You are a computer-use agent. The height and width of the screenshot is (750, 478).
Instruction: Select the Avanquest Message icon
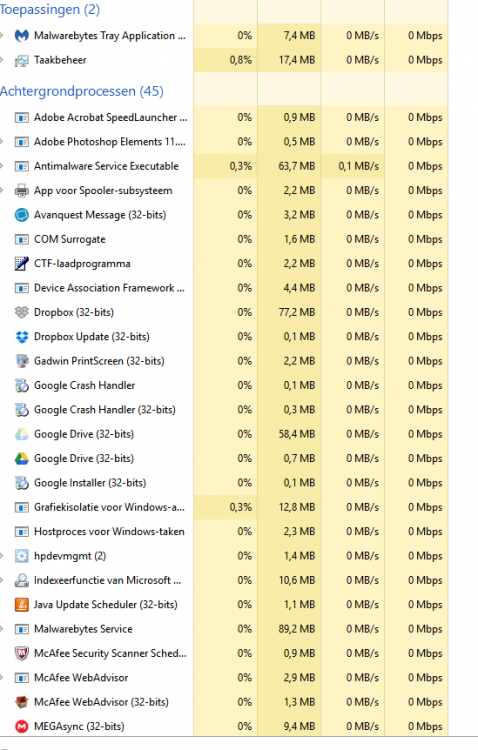pyautogui.click(x=22, y=215)
